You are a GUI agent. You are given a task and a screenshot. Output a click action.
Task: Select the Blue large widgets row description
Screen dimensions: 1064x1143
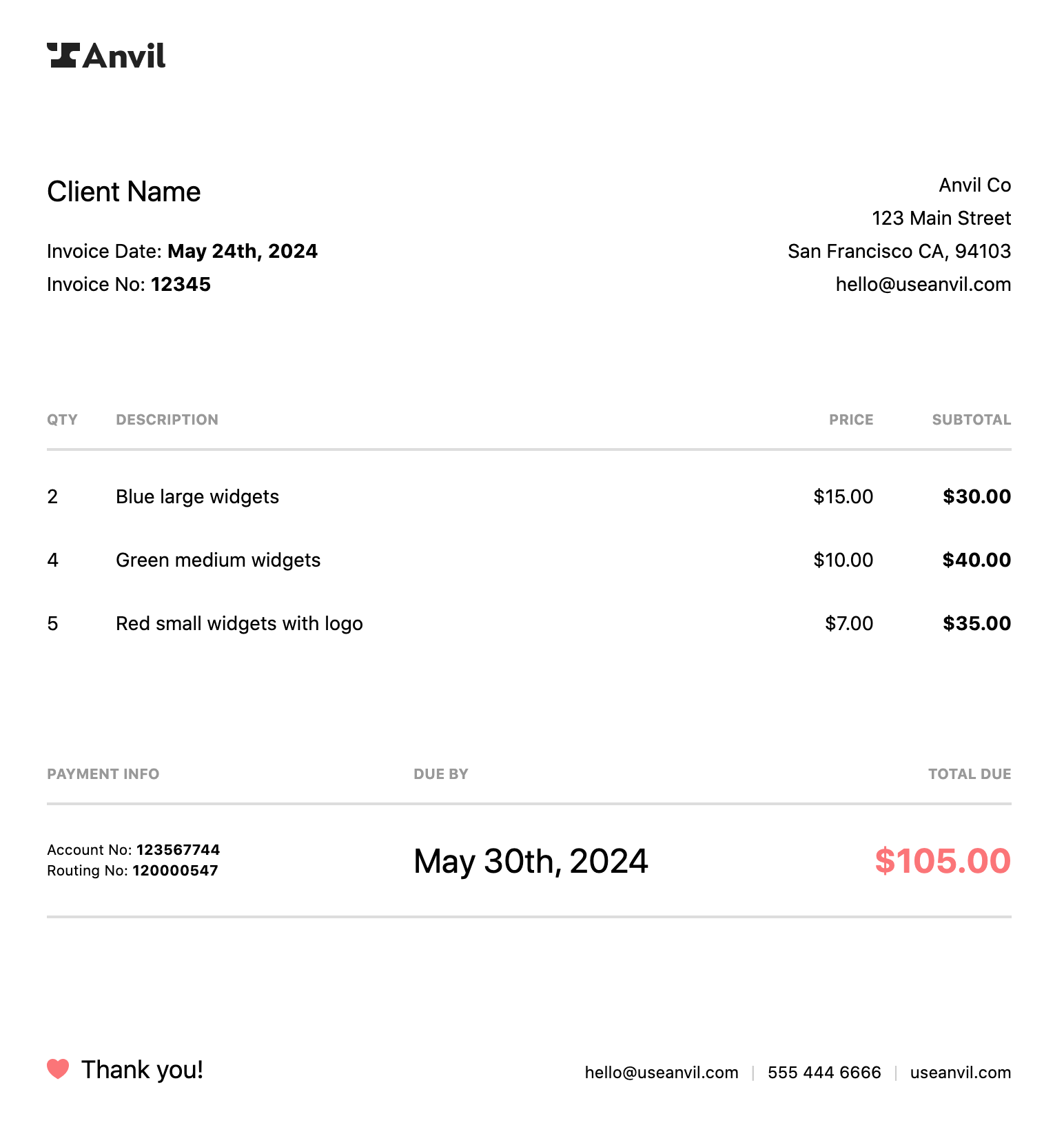coord(197,497)
